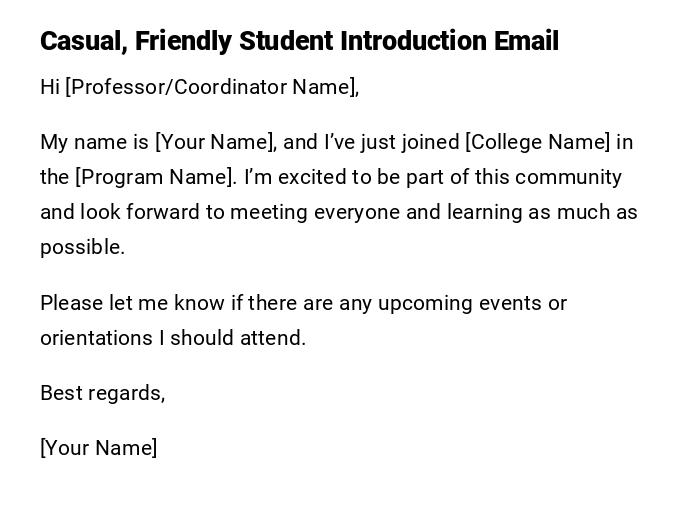Image resolution: width=700 pixels, height=510 pixels.
Task: Click the title 'Casual, Friendly Student Introduction Email'
Action: [x=299, y=42]
